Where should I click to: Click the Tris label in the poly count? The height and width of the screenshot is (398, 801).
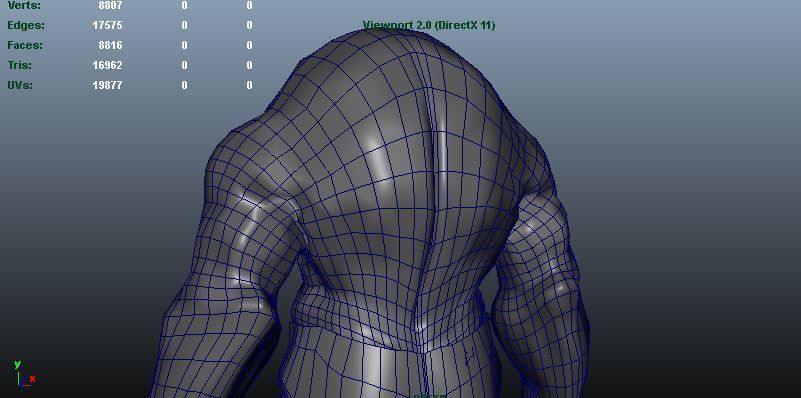[x=19, y=65]
